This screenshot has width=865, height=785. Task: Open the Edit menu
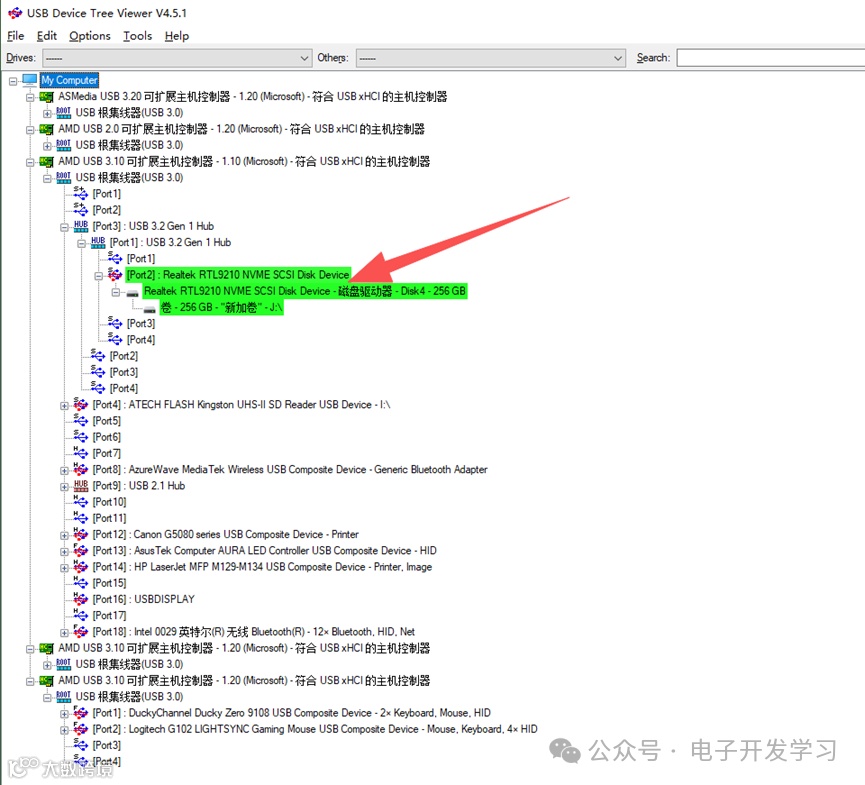coord(47,36)
